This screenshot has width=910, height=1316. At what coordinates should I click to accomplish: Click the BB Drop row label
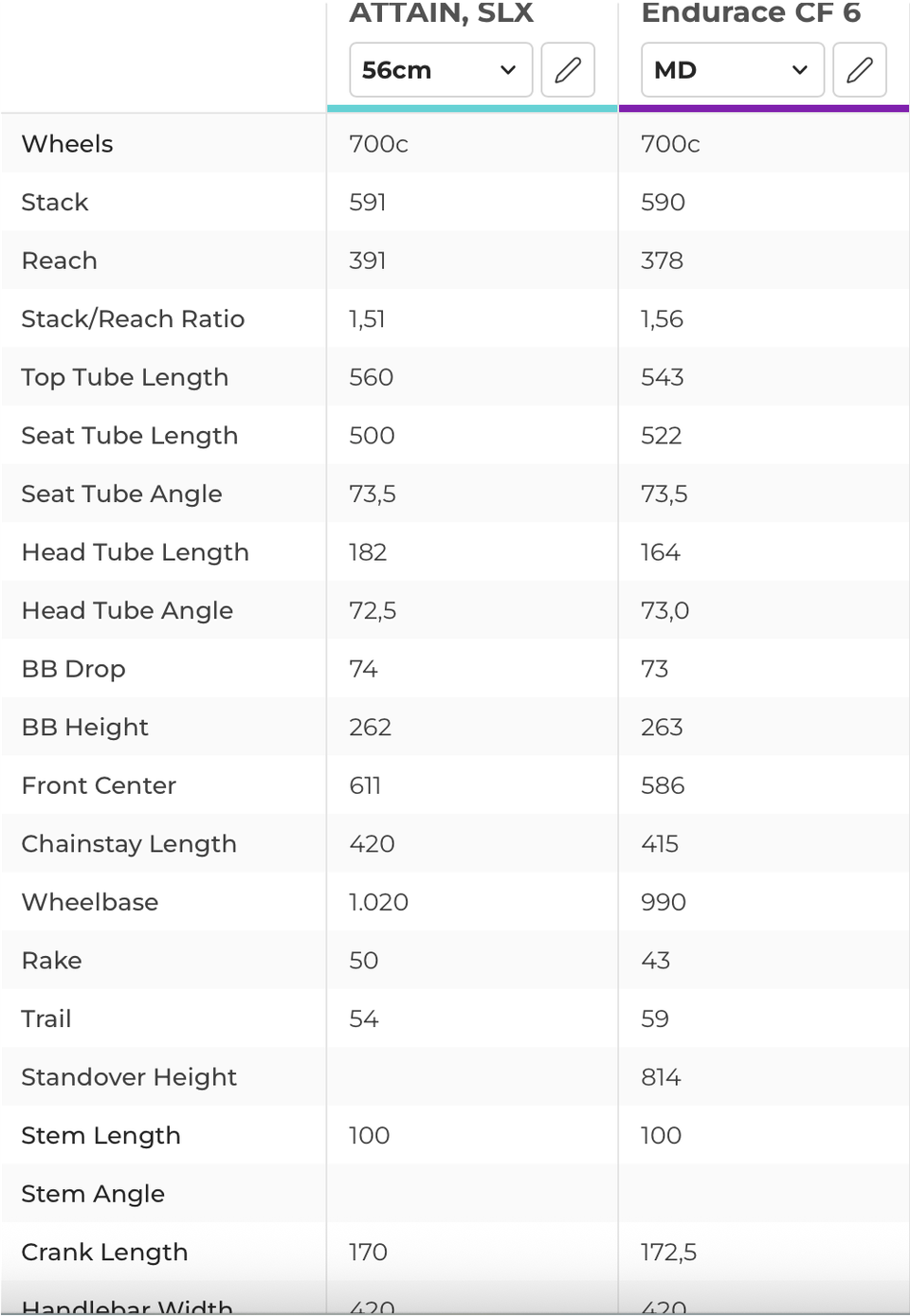tap(73, 669)
